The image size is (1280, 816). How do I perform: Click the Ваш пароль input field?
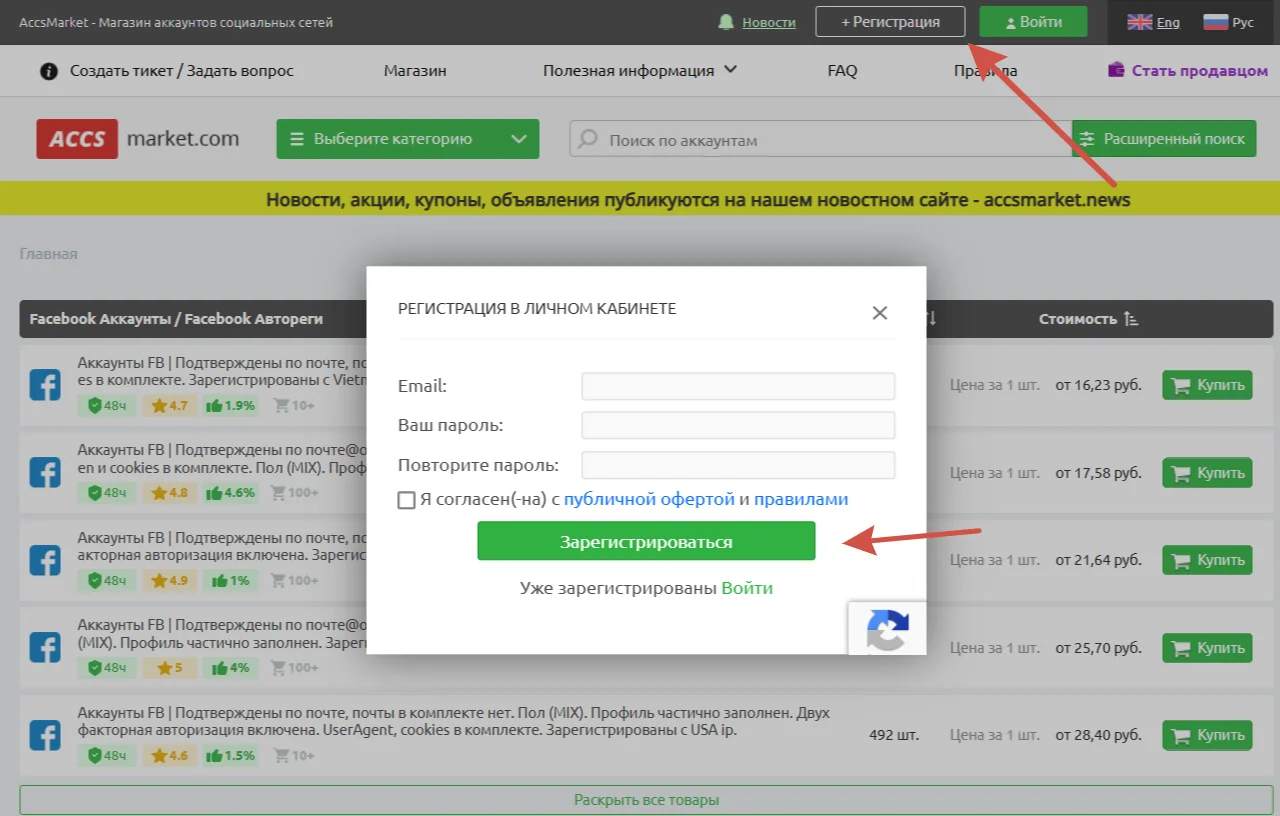(x=738, y=425)
